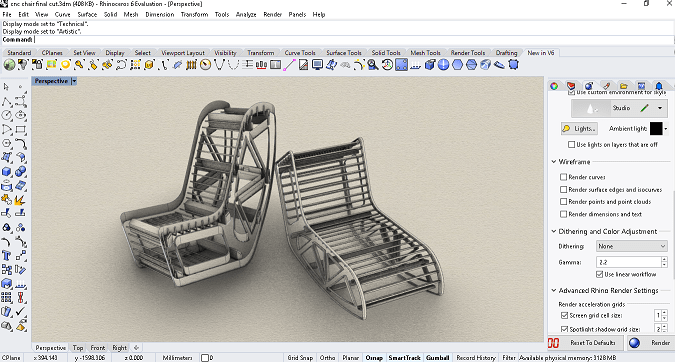675x362 pixels.
Task: Click the green sphere icon in toolbar
Action: tap(9, 65)
